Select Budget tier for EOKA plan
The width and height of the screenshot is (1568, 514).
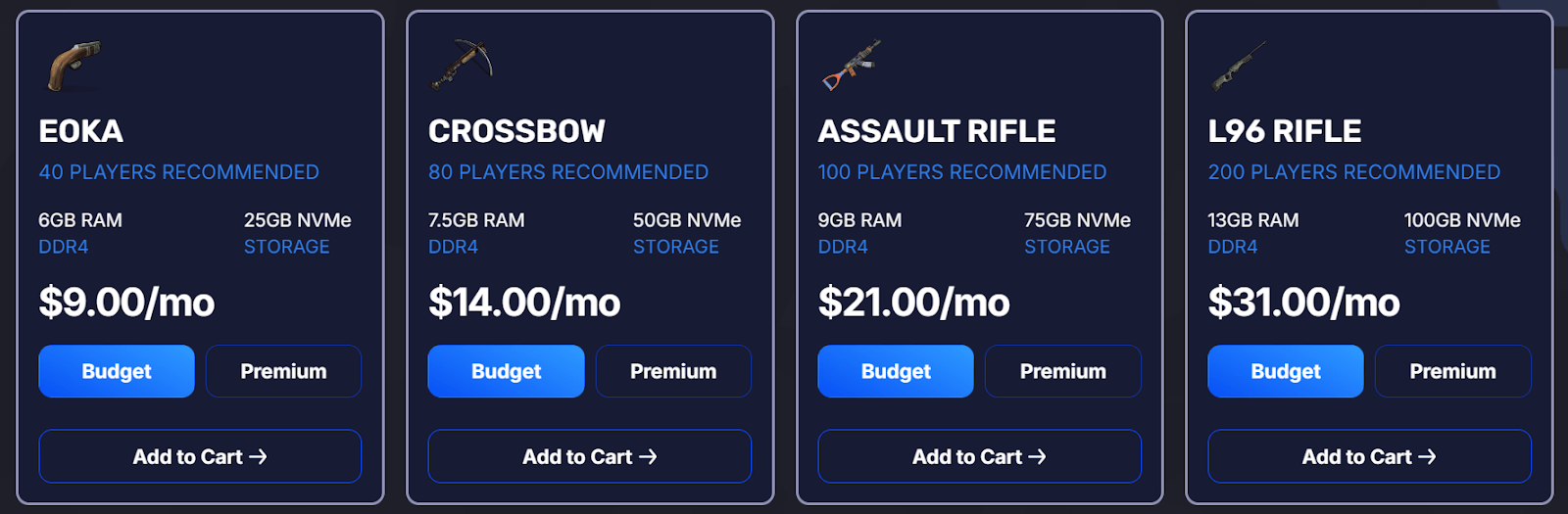pos(117,371)
